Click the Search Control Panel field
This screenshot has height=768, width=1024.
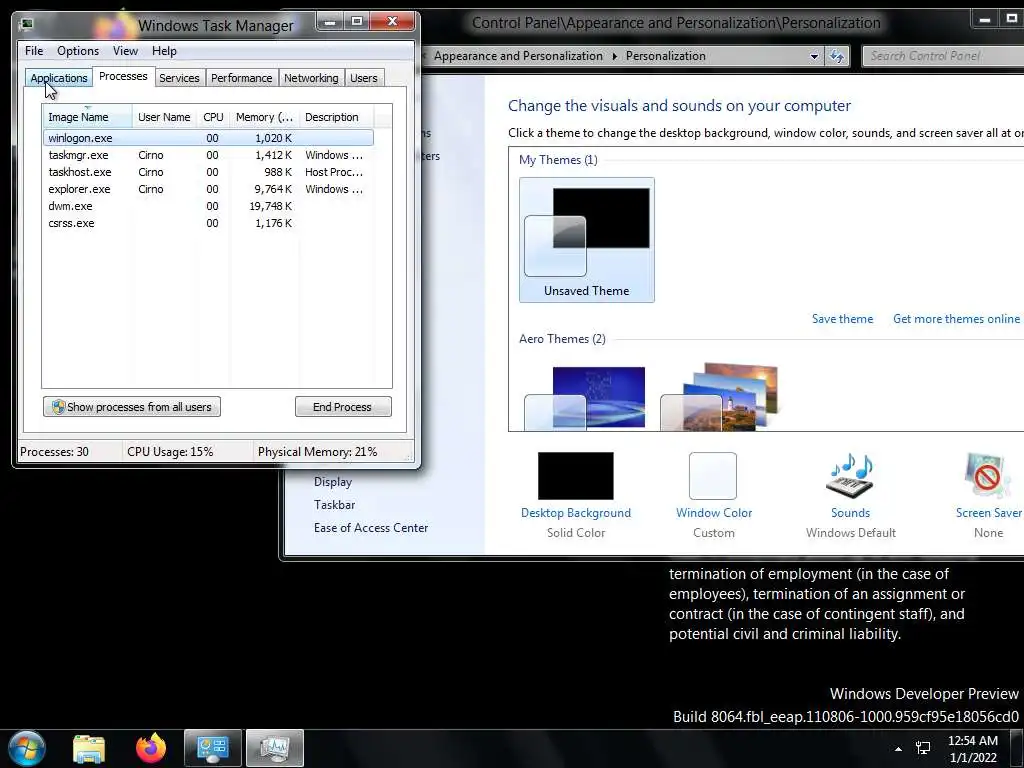(x=944, y=56)
